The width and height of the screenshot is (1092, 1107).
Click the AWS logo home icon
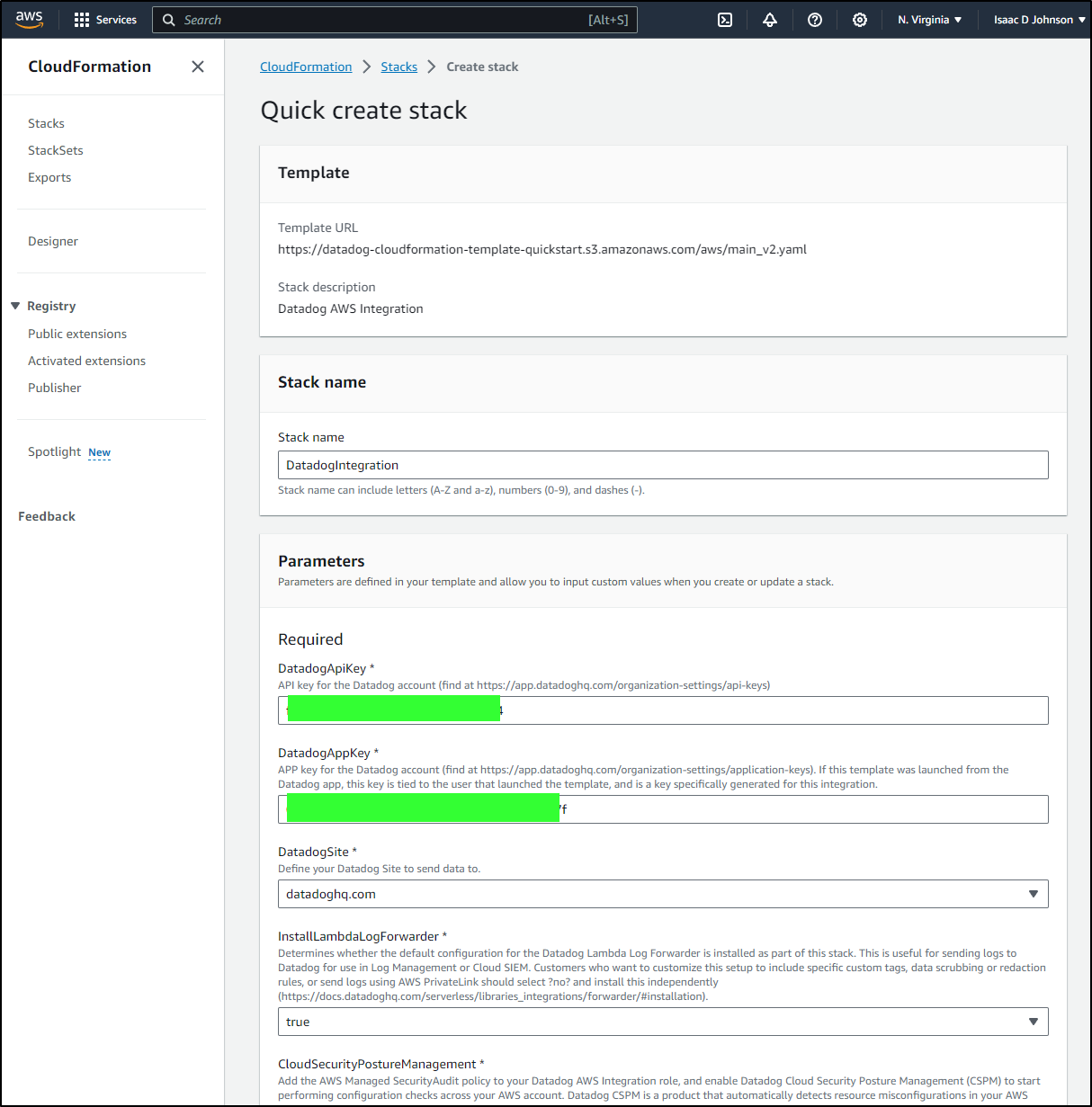coord(29,20)
